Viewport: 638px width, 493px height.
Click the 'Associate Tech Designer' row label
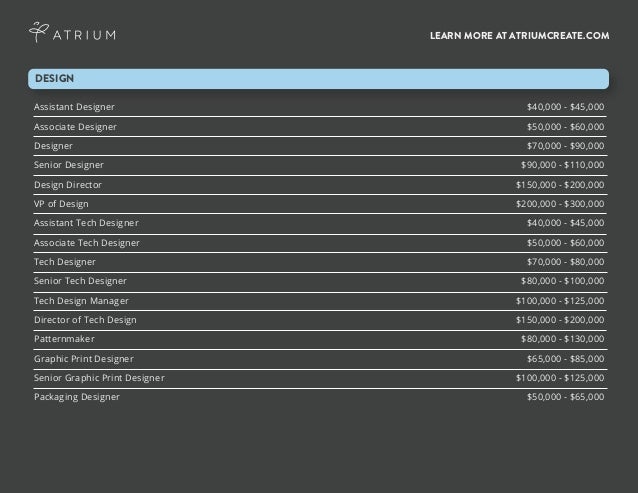click(x=87, y=243)
